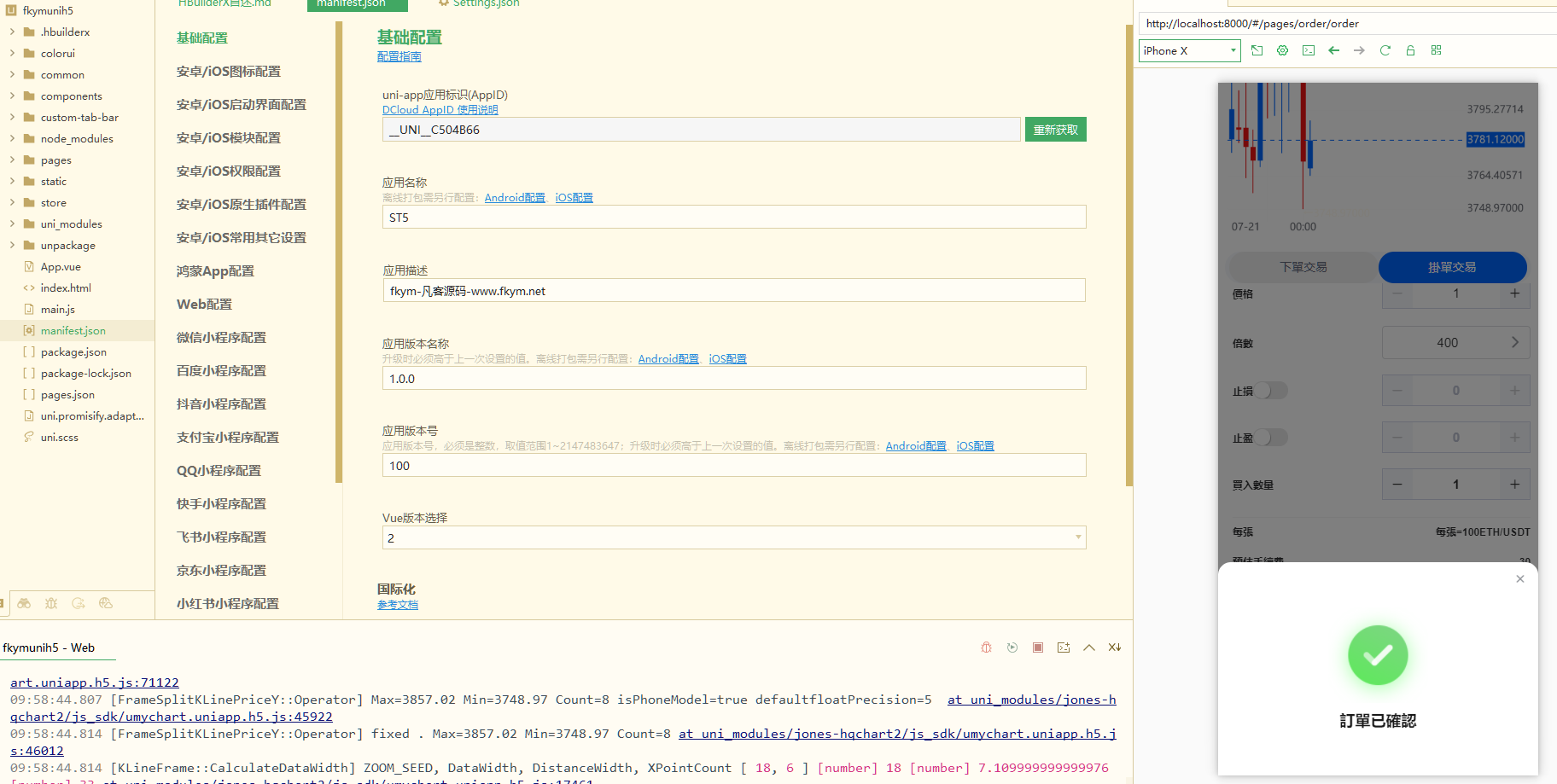Click the 重新获取 button
The width and height of the screenshot is (1557, 784).
click(1055, 130)
